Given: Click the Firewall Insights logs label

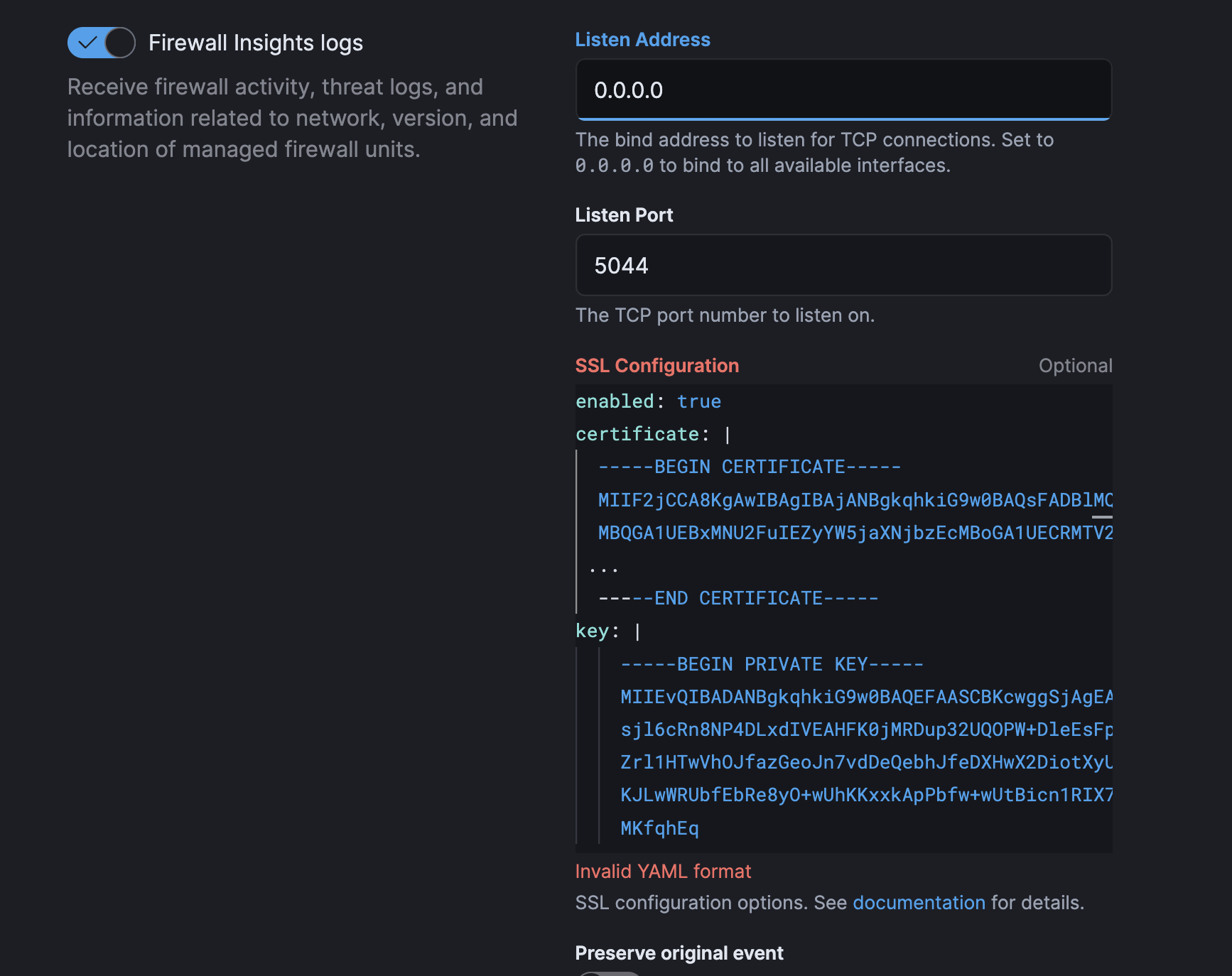Looking at the screenshot, I should 256,43.
